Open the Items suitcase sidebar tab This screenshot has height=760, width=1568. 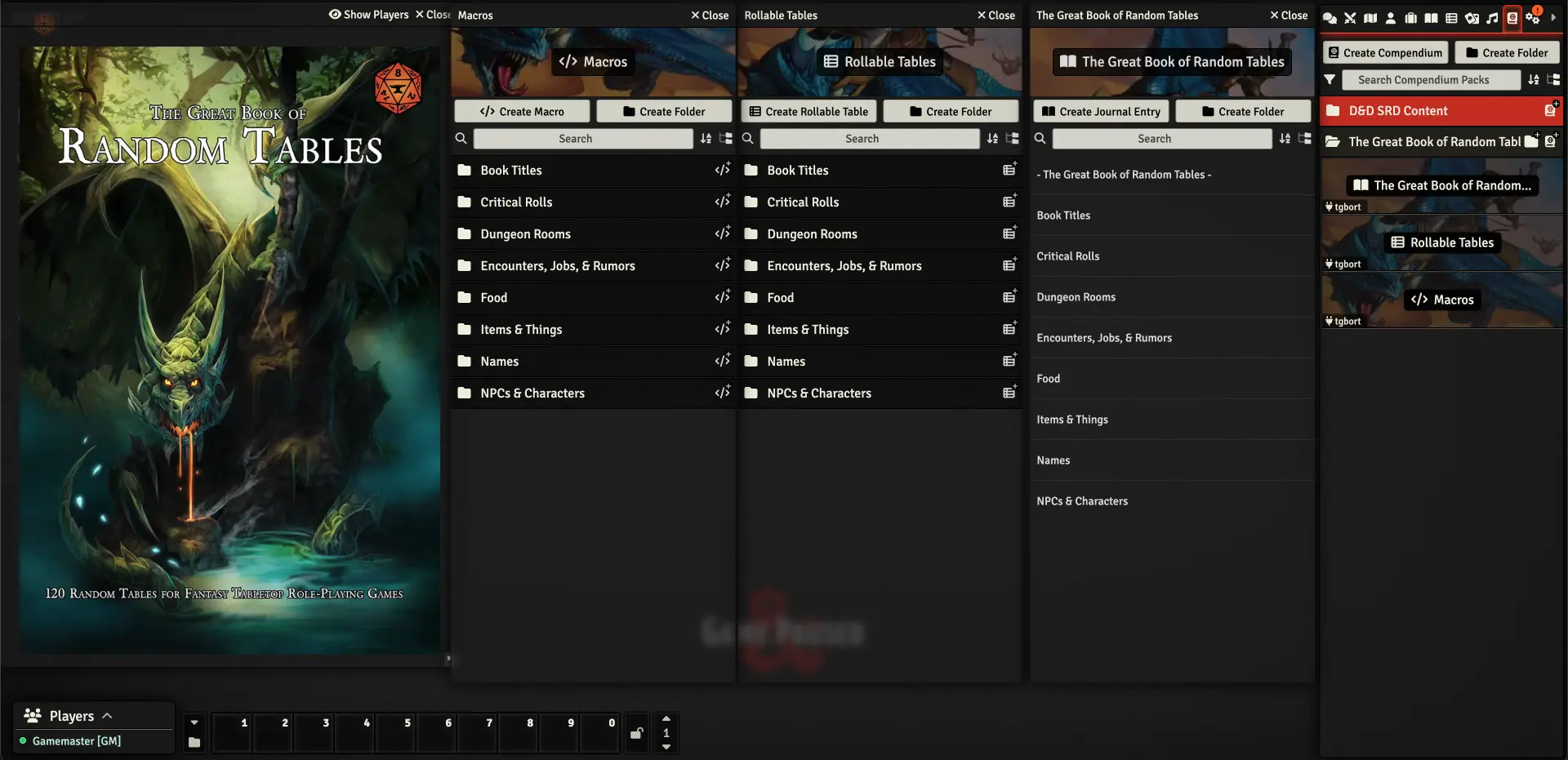1411,17
